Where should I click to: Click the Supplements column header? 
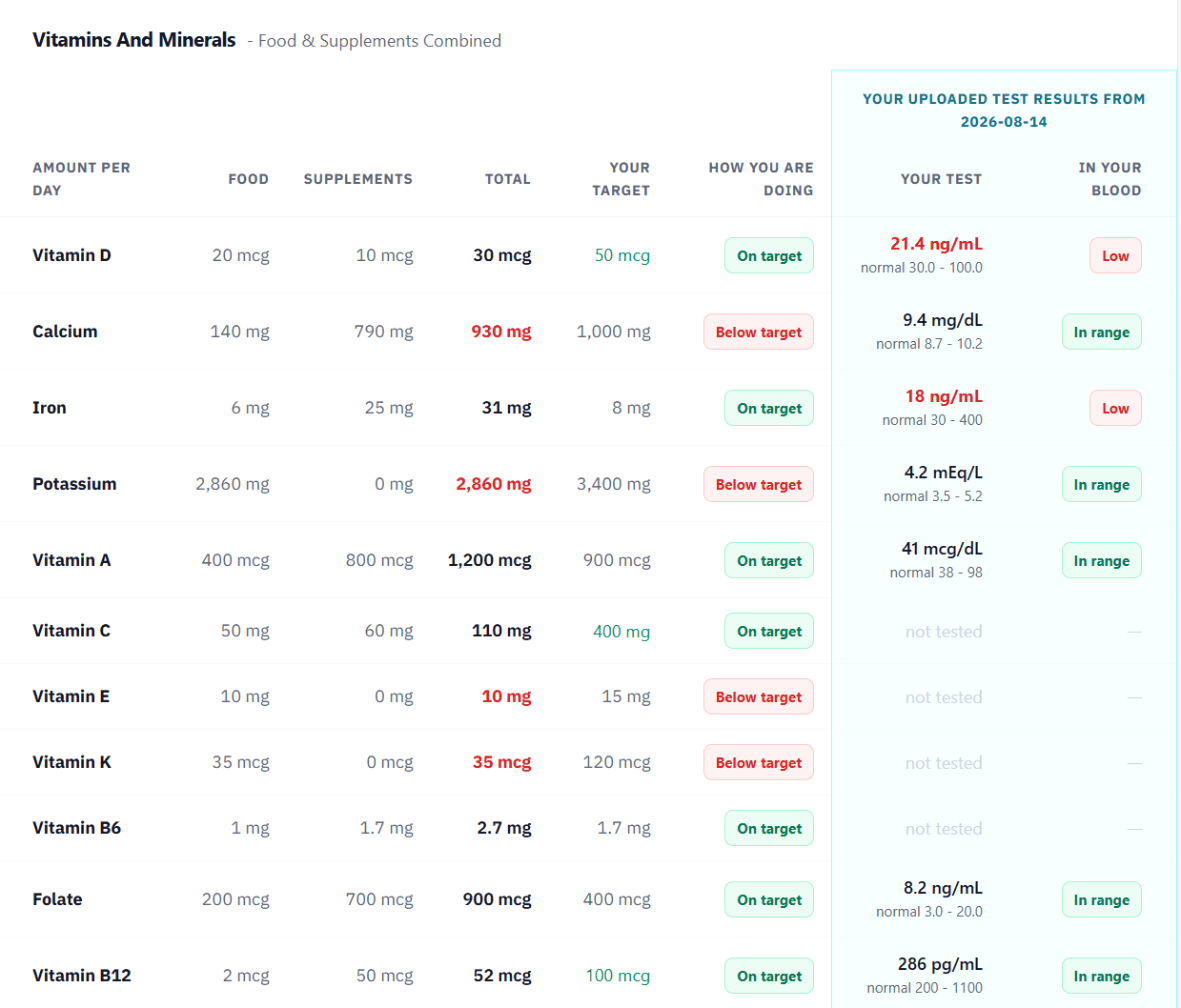(x=358, y=179)
